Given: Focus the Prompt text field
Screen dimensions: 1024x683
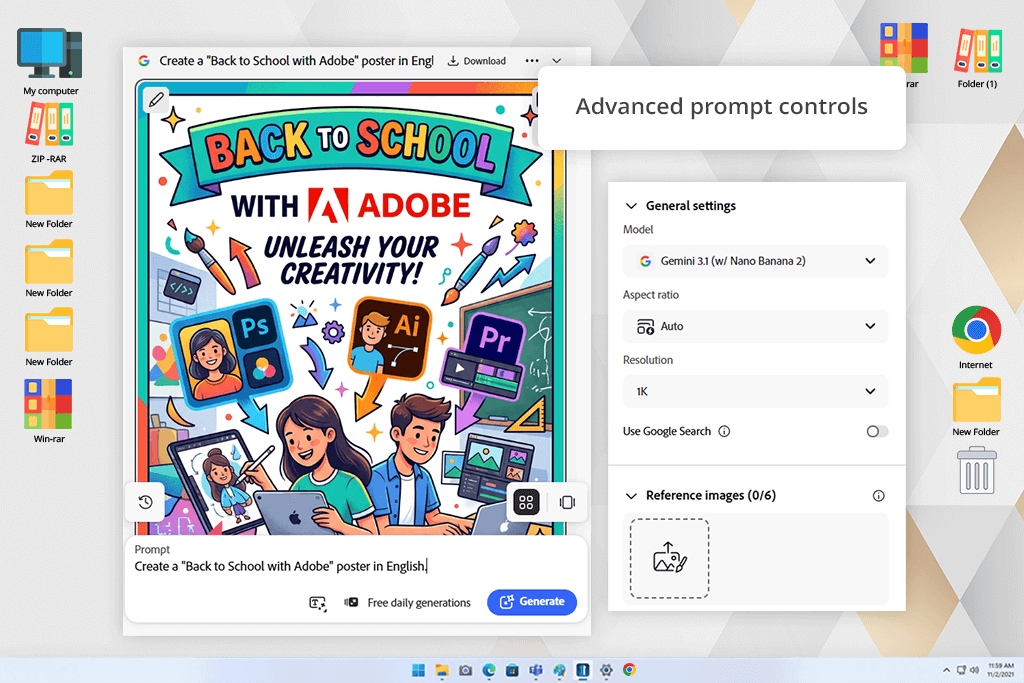Looking at the screenshot, I should (x=356, y=566).
